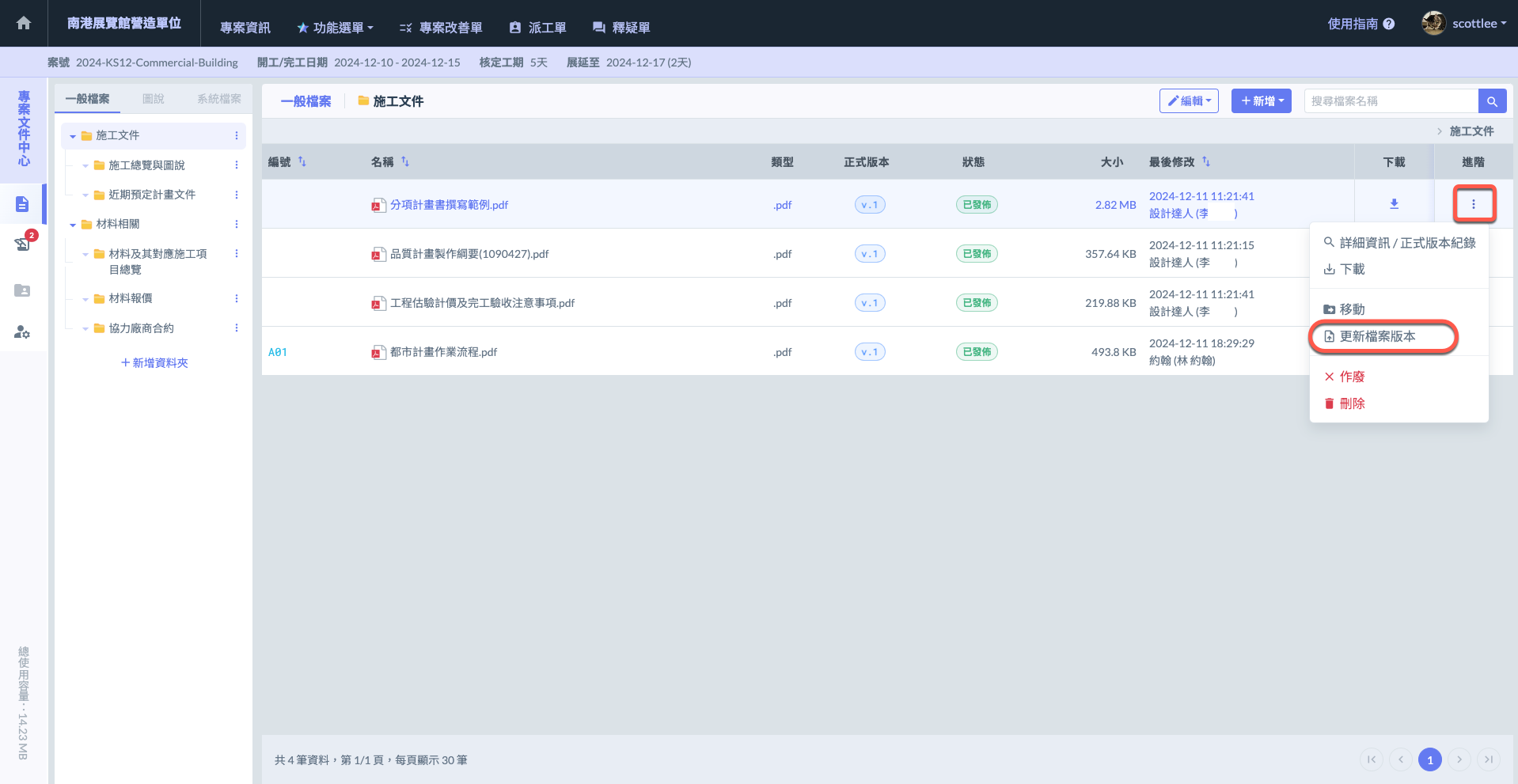Click the 新增資料夾 link
Viewport: 1518px width, 784px height.
pyautogui.click(x=154, y=363)
